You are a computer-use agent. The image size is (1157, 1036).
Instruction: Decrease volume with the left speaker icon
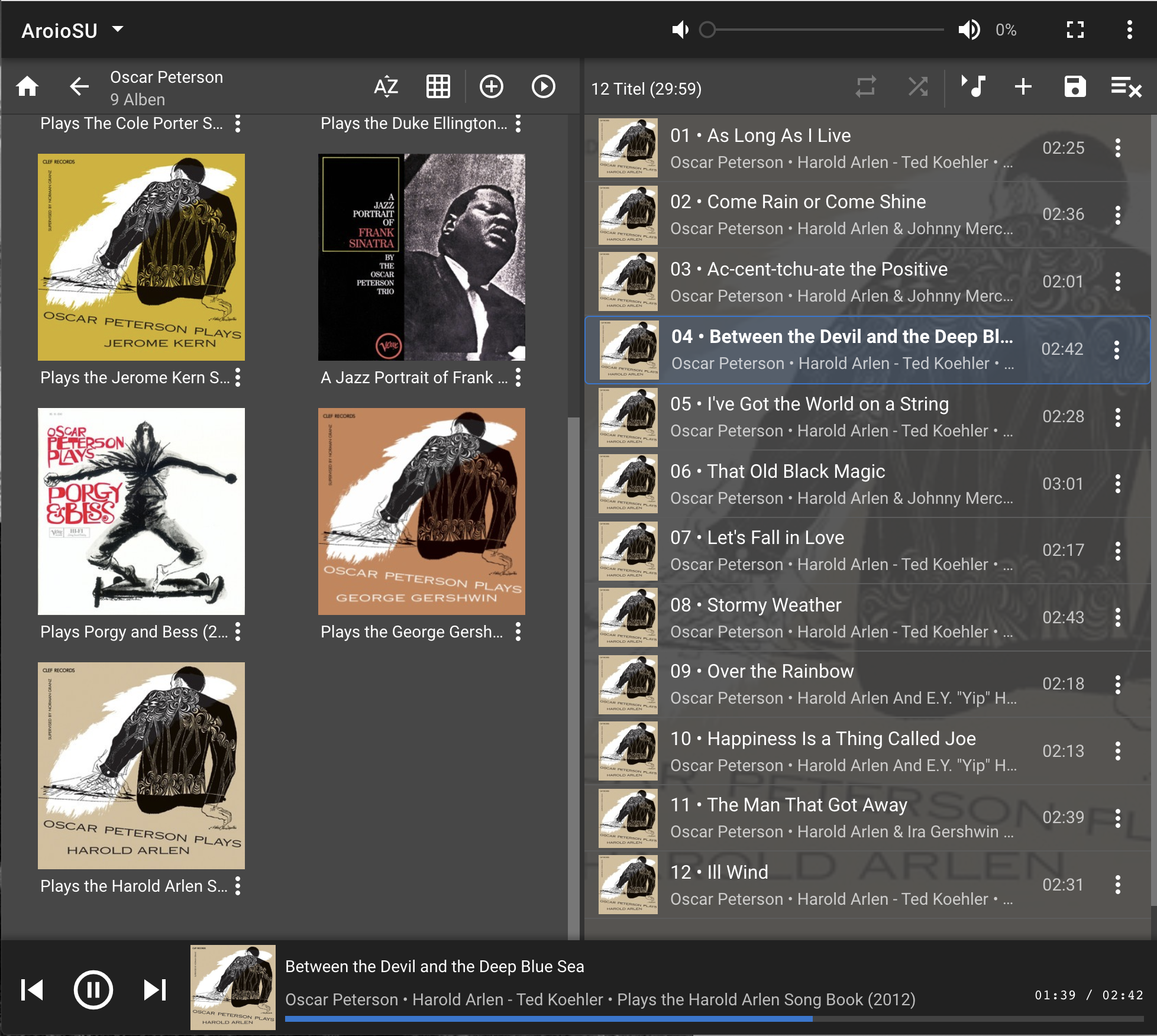[681, 30]
